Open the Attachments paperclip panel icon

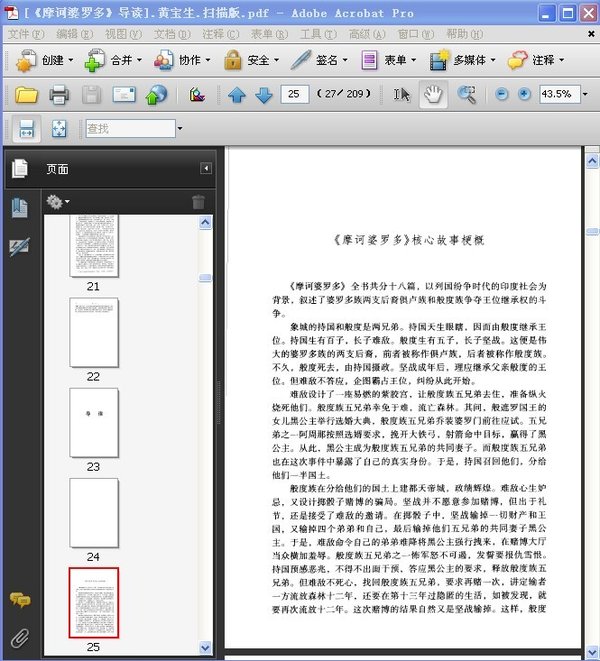[20, 638]
